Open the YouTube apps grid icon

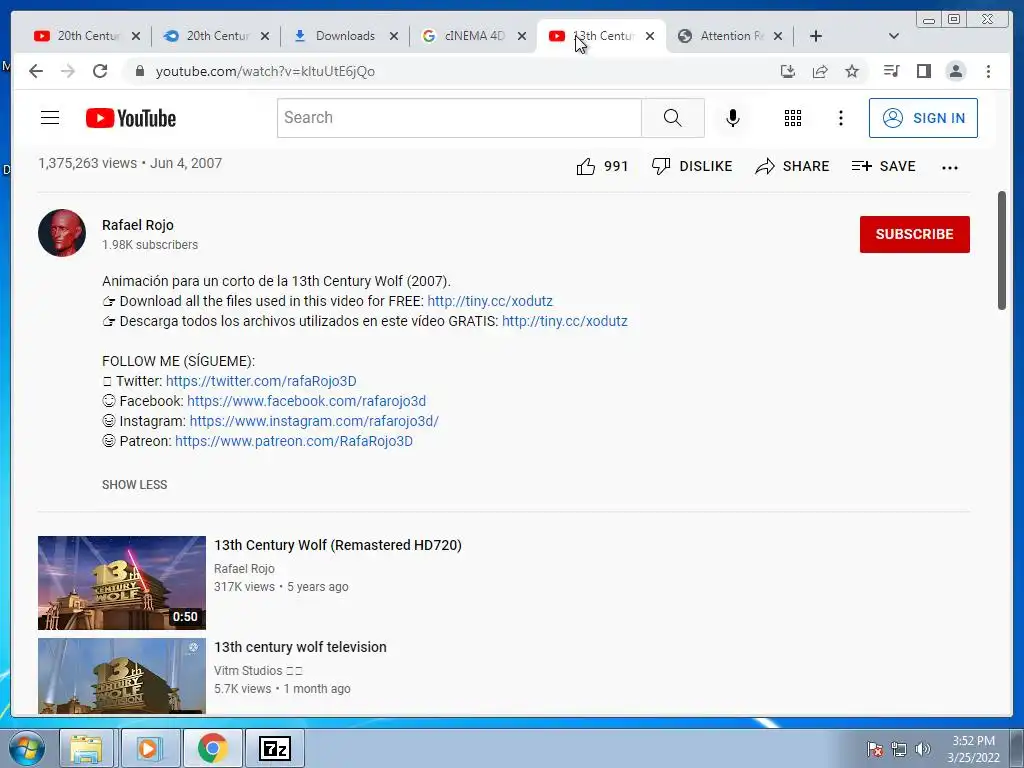click(793, 118)
